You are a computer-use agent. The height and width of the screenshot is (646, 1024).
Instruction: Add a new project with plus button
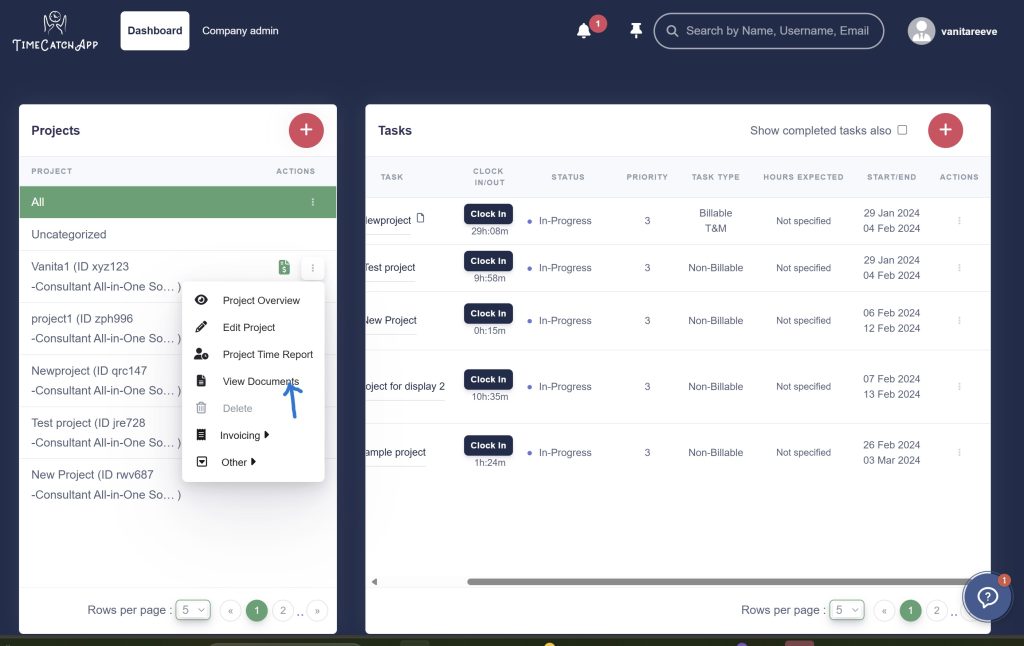point(306,130)
